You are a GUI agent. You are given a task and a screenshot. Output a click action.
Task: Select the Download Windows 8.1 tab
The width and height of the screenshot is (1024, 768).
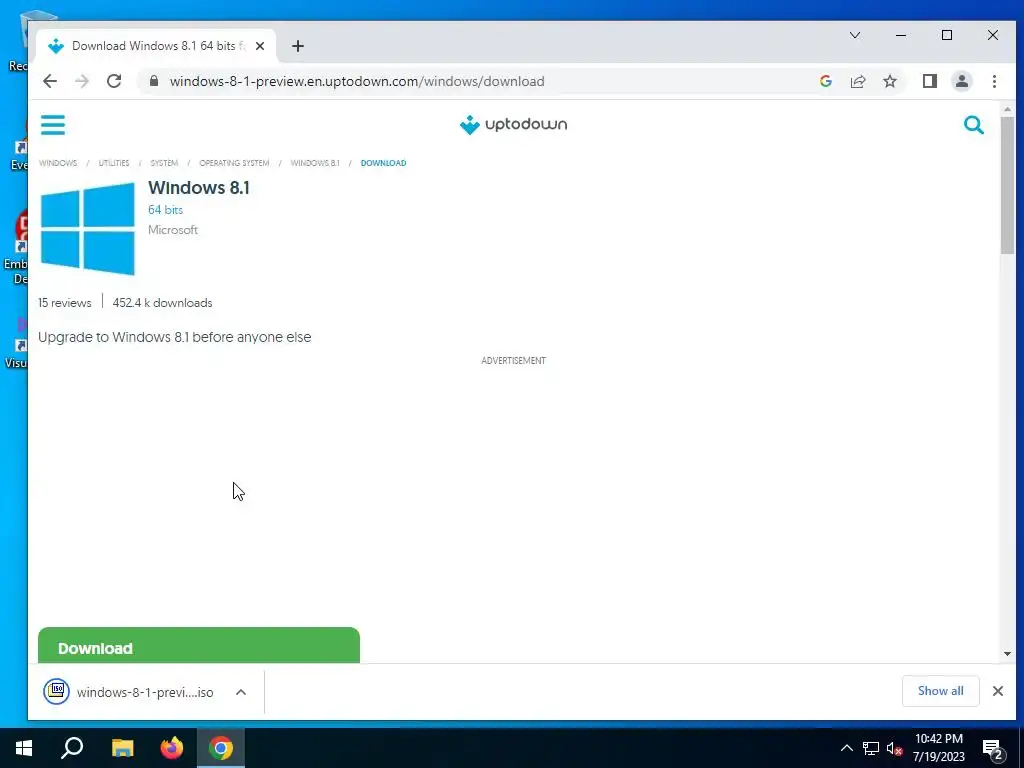pos(157,46)
